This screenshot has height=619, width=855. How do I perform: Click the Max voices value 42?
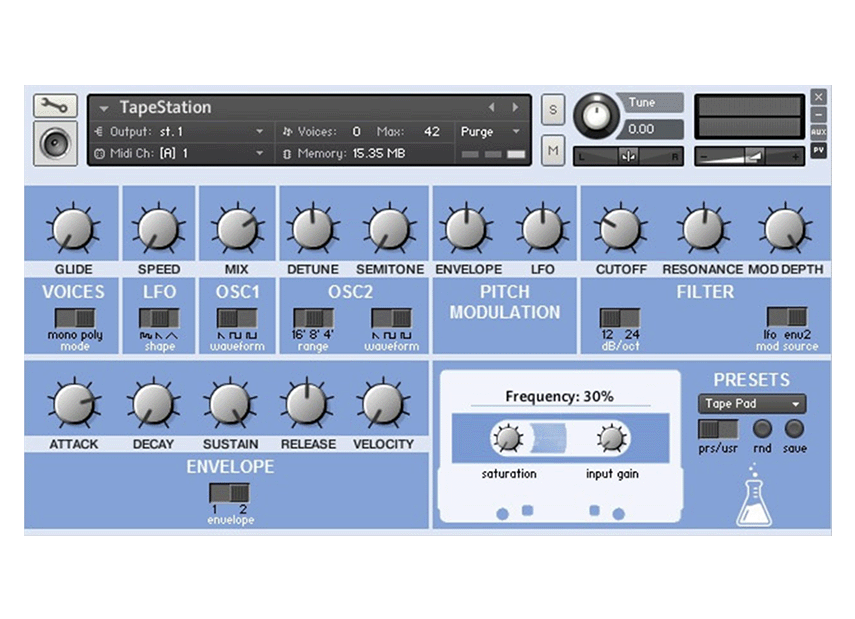pyautogui.click(x=431, y=131)
